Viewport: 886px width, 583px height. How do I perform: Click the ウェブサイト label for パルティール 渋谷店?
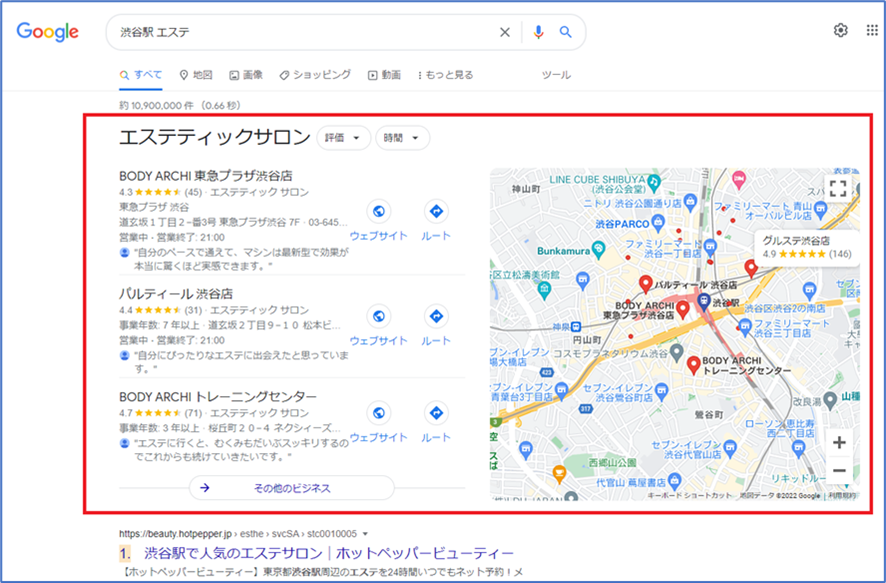click(x=379, y=341)
